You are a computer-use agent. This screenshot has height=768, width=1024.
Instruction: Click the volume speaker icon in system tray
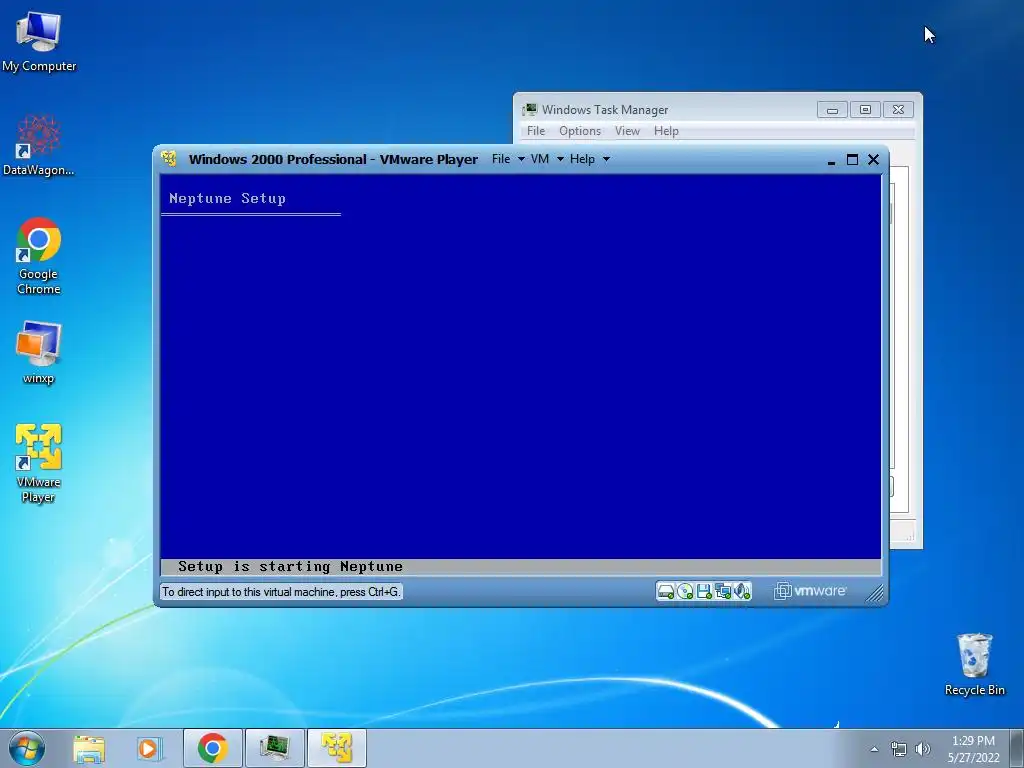click(x=922, y=749)
